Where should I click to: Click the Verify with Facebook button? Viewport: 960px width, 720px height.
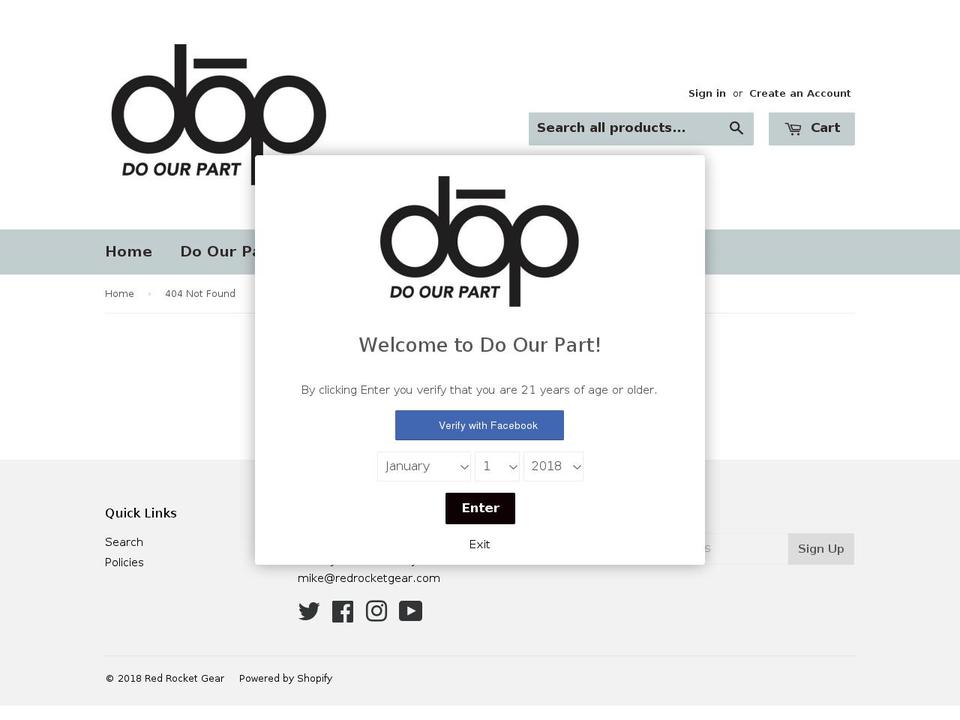point(479,425)
